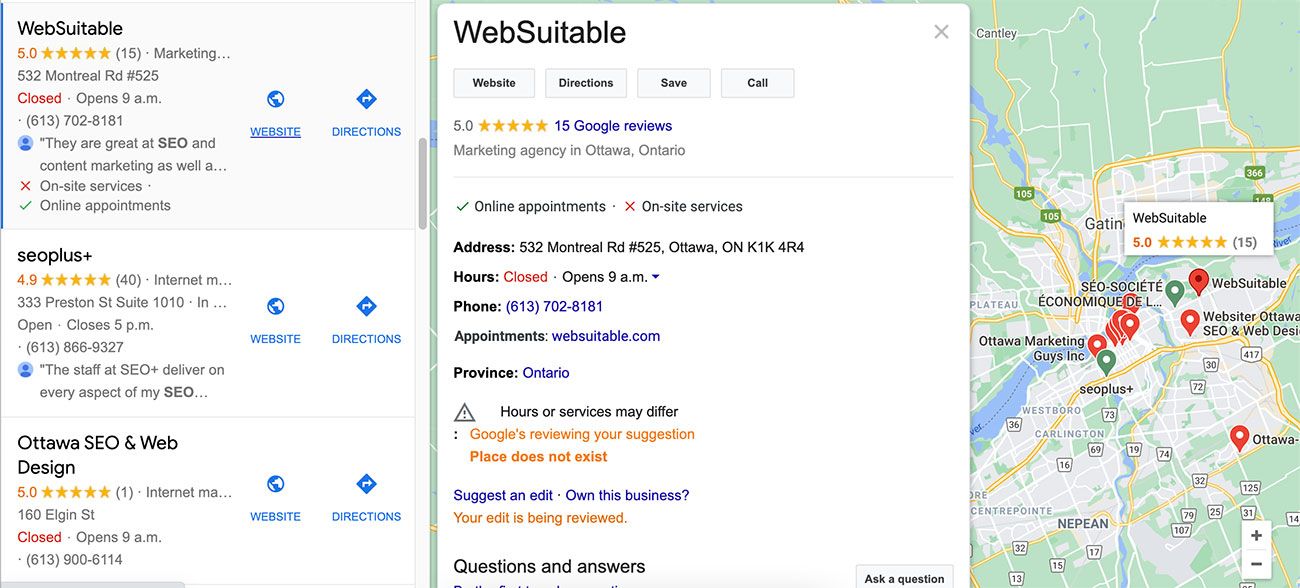Directions arrow icon for Ottawa SEO & Web Design
The width and height of the screenshot is (1300, 588).
(366, 484)
